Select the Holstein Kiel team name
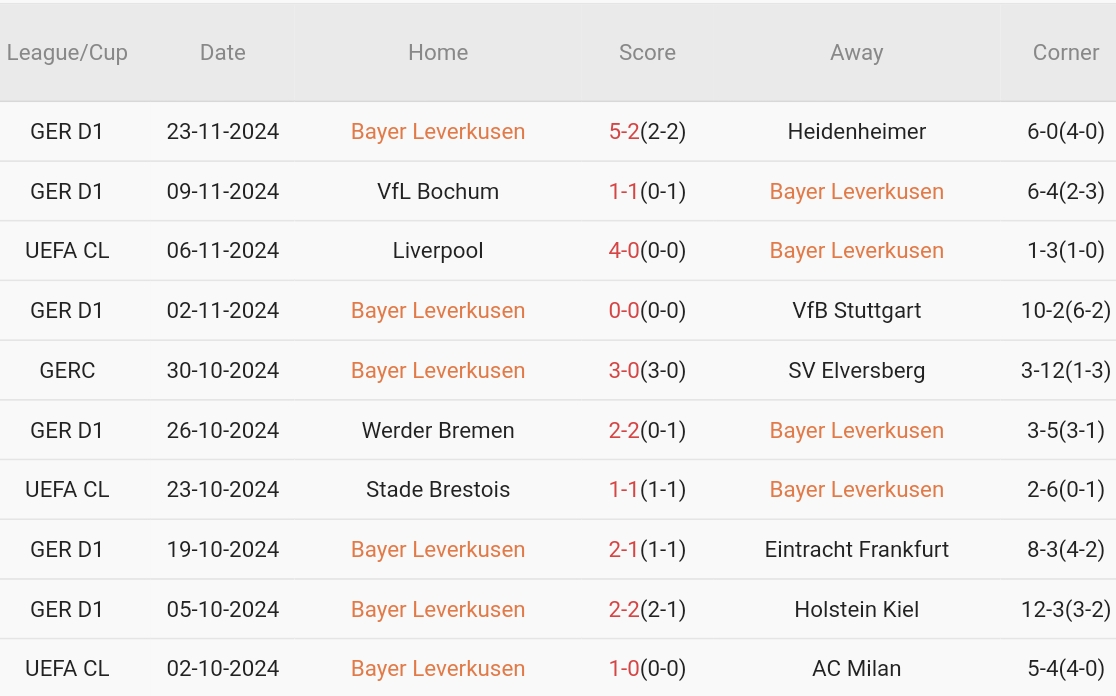 (857, 610)
